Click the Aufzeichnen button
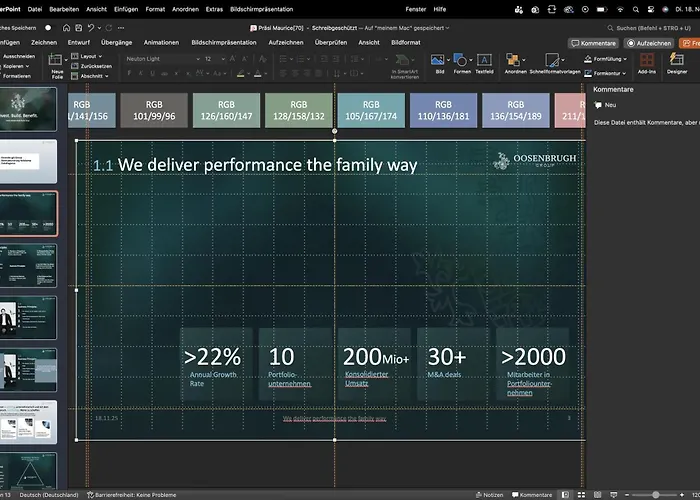This screenshot has height=500, width=700. click(648, 43)
